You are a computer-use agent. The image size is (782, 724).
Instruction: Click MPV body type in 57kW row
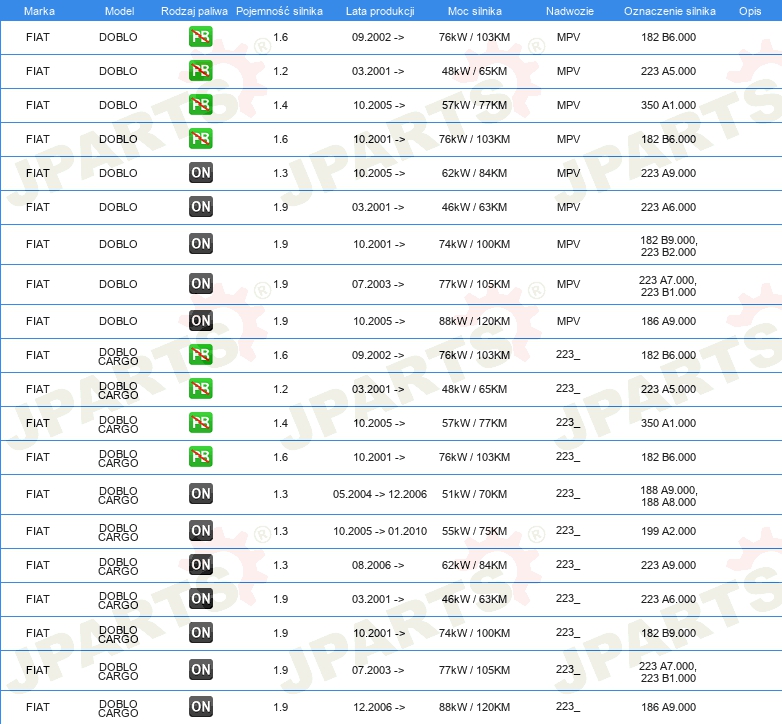click(569, 105)
